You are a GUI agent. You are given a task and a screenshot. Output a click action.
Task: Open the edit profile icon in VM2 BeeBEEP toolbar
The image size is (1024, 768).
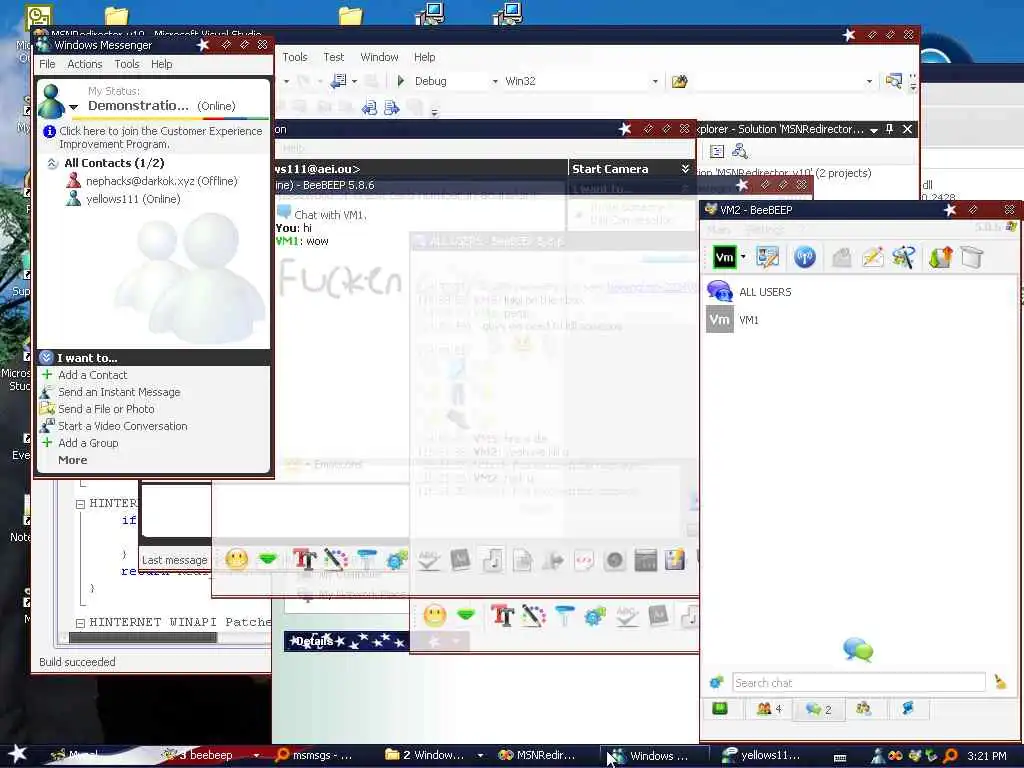point(767,257)
